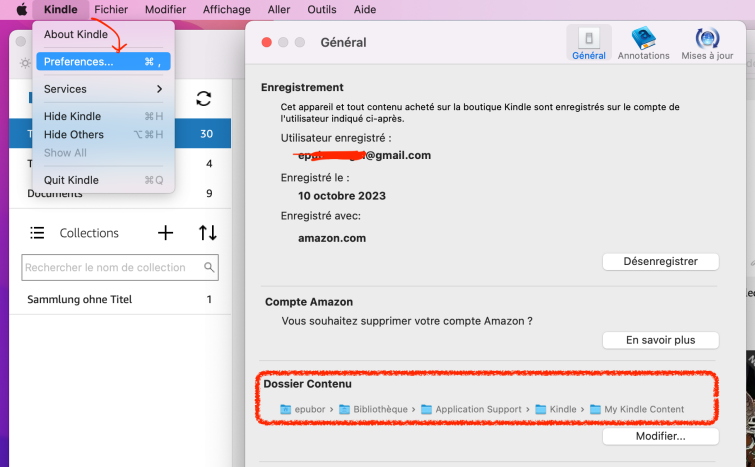
Task: Click the search magnifier icon
Action: click(x=209, y=267)
